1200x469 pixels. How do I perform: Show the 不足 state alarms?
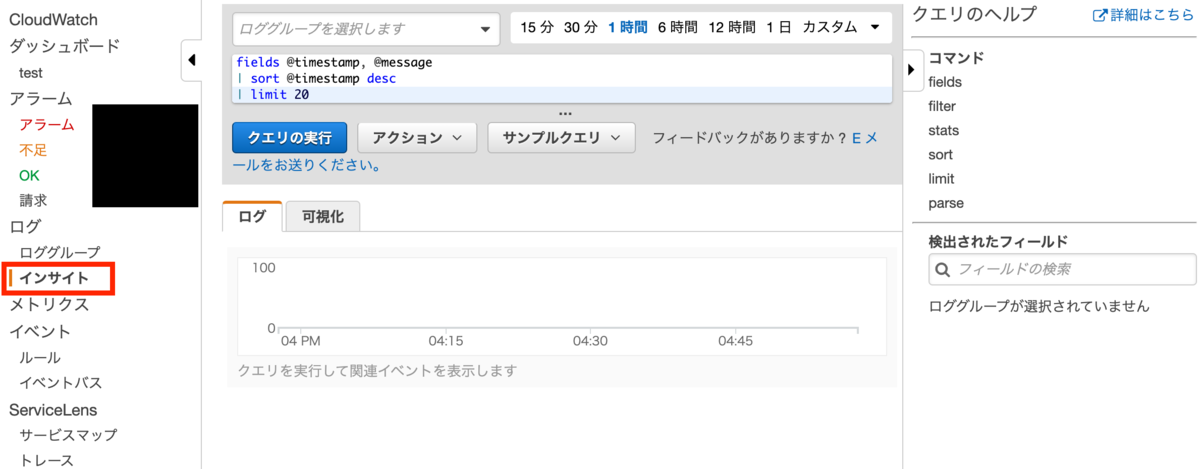pyautogui.click(x=33, y=150)
